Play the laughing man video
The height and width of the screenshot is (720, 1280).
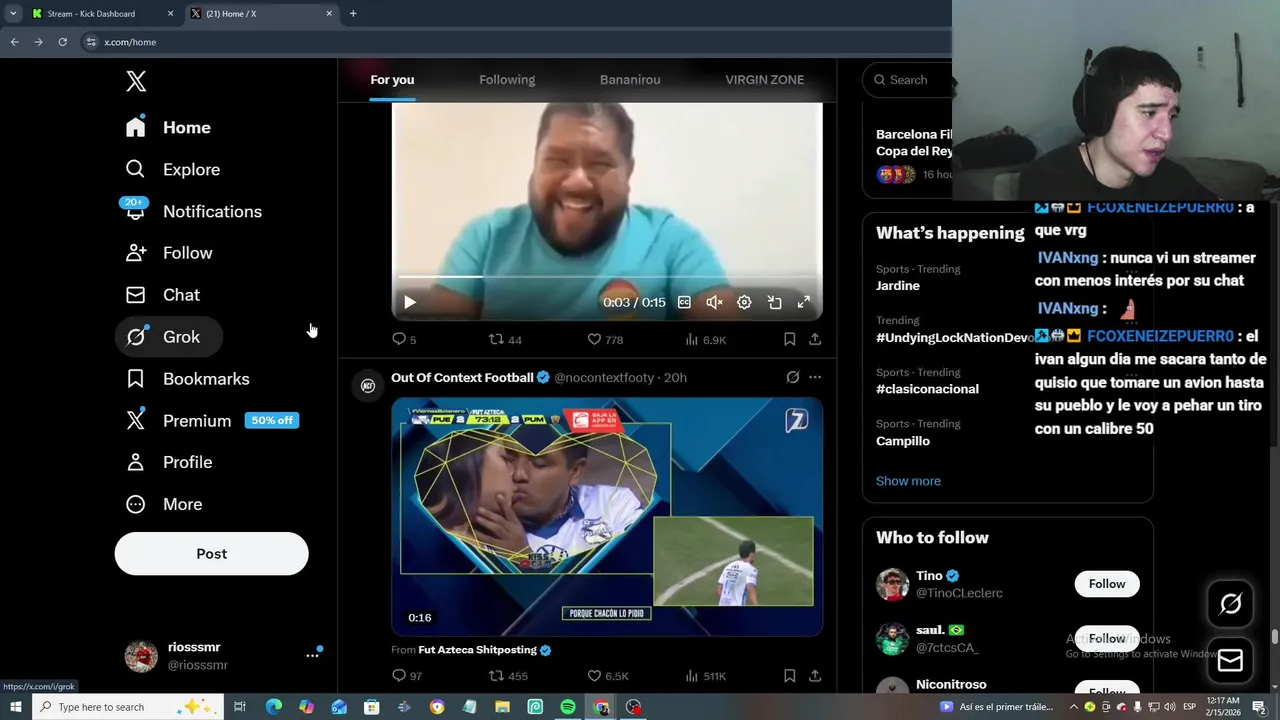(409, 302)
